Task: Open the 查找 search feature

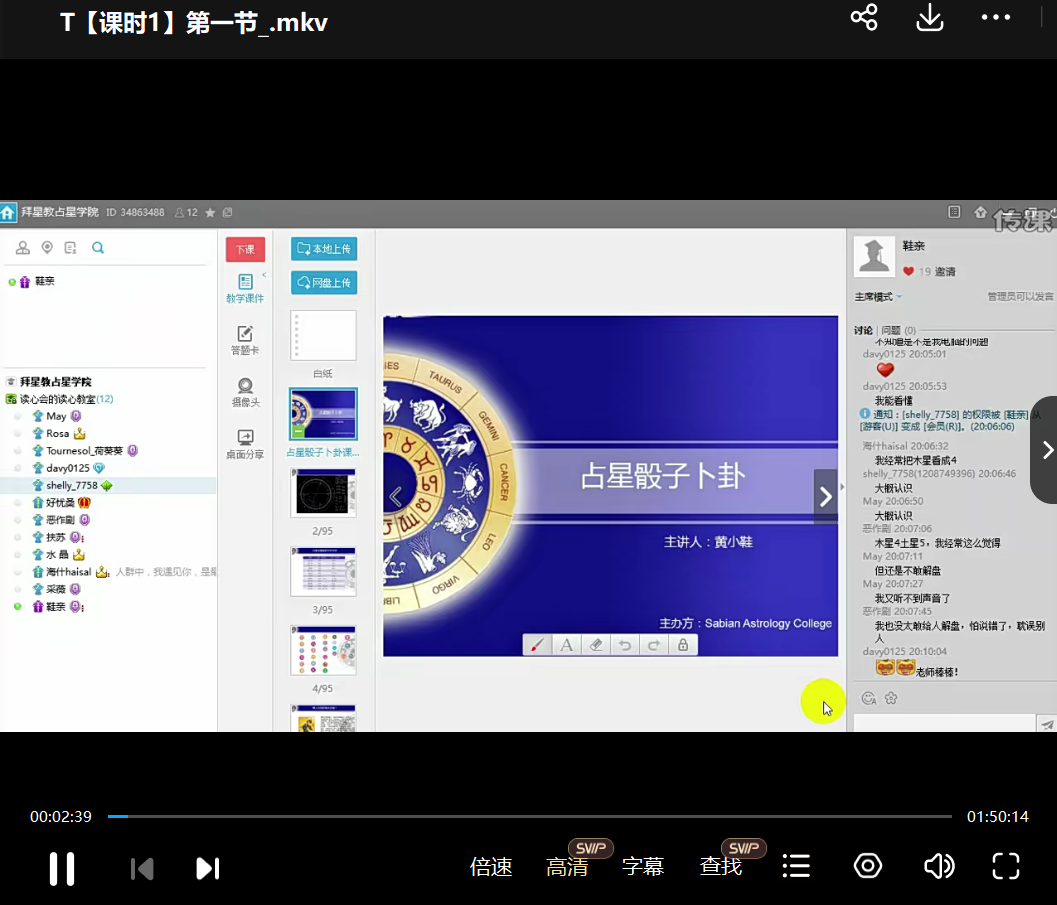Action: (721, 867)
